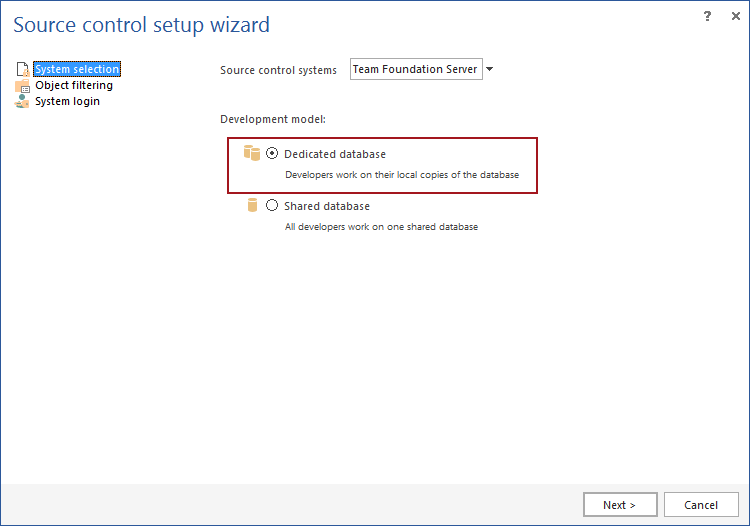This screenshot has height=526, width=750.
Task: Click the Shared database cylinder icon
Action: (x=253, y=206)
